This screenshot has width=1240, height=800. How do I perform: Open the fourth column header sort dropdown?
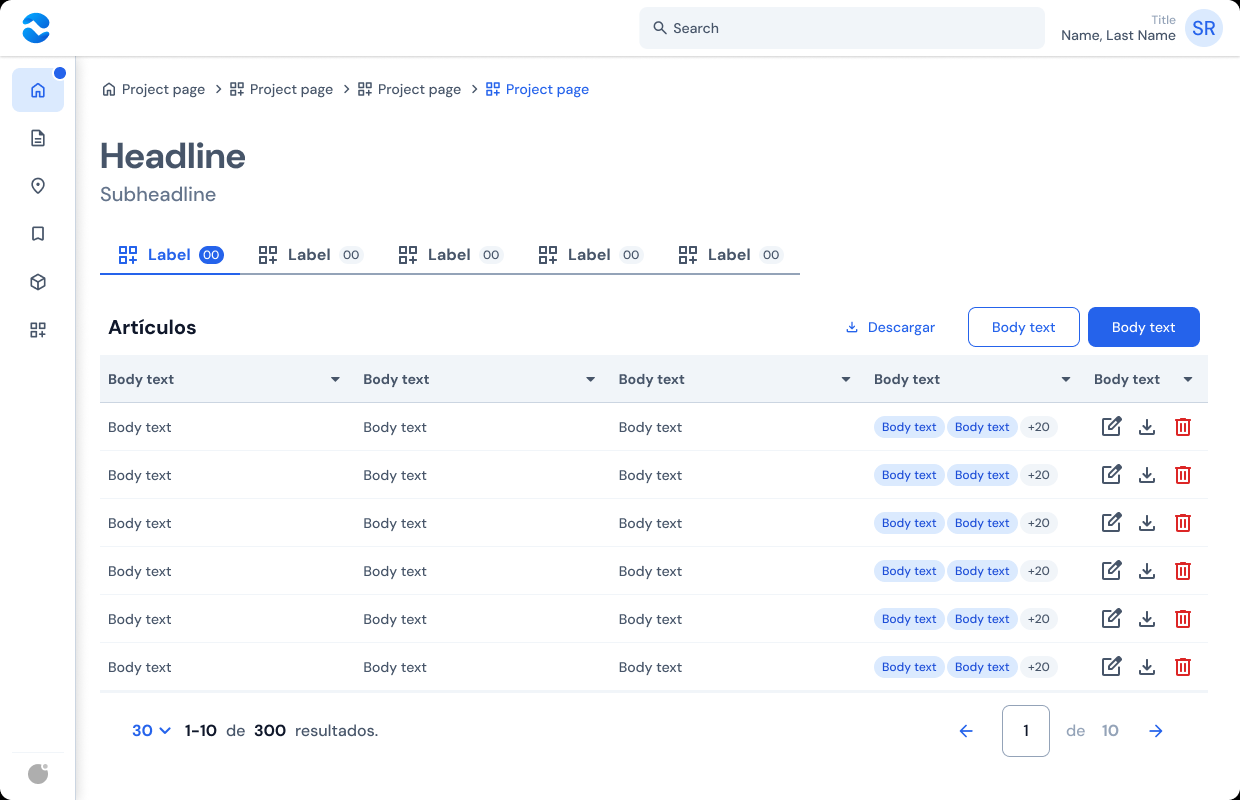click(x=1066, y=380)
